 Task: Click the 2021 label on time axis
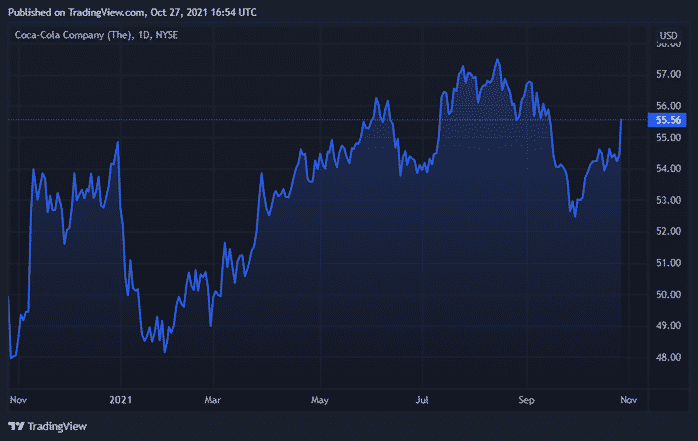pos(121,400)
